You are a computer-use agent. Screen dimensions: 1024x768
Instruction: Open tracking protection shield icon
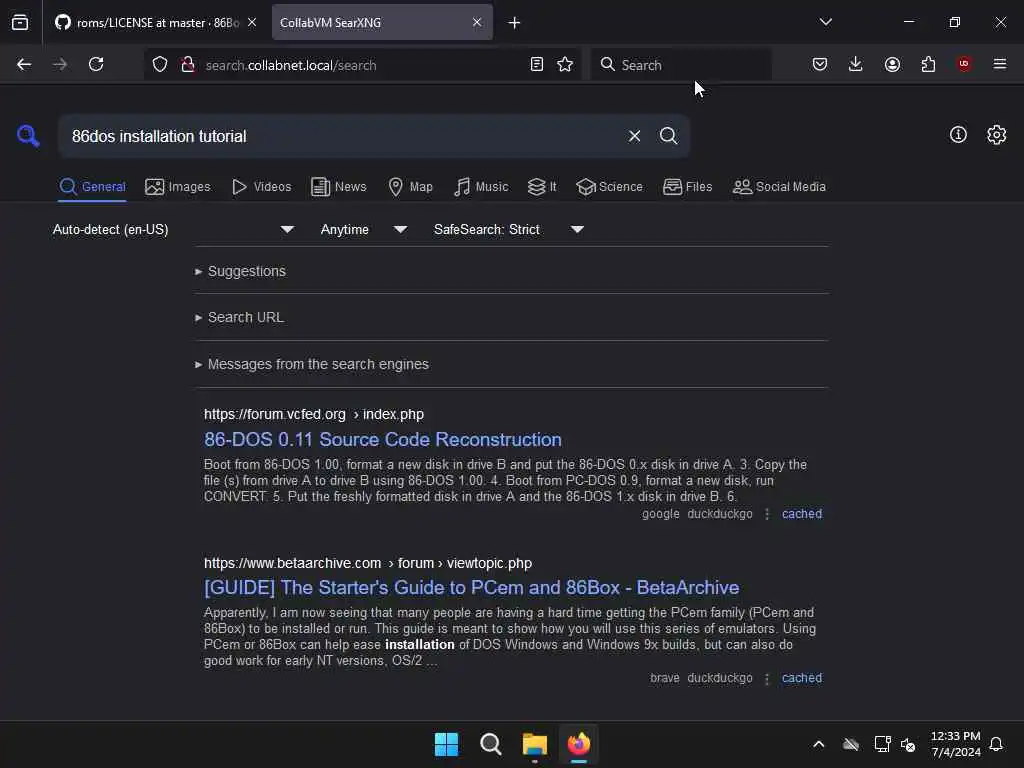click(x=160, y=64)
